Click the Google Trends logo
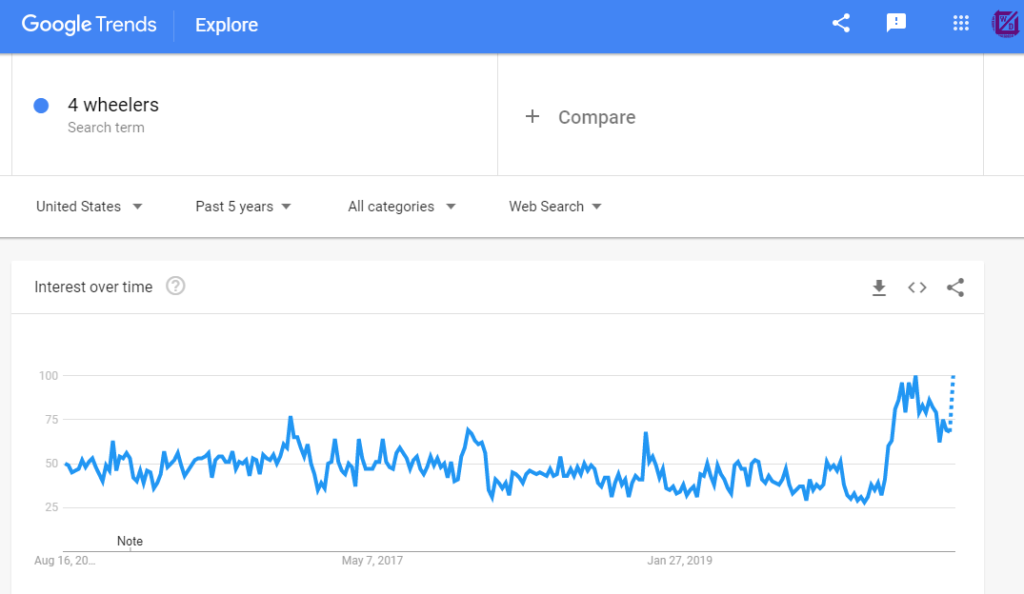This screenshot has width=1024, height=594. click(x=89, y=25)
